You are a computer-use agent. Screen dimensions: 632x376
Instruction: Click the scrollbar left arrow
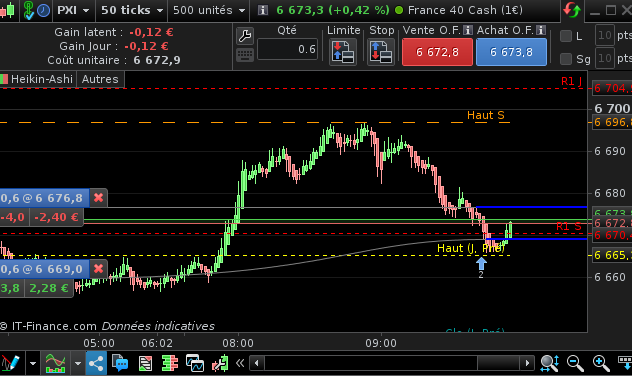pos(256,363)
